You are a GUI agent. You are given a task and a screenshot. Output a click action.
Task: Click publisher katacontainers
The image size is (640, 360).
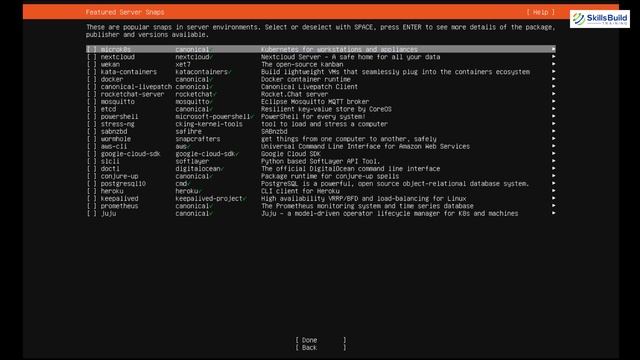pyautogui.click(x=202, y=72)
